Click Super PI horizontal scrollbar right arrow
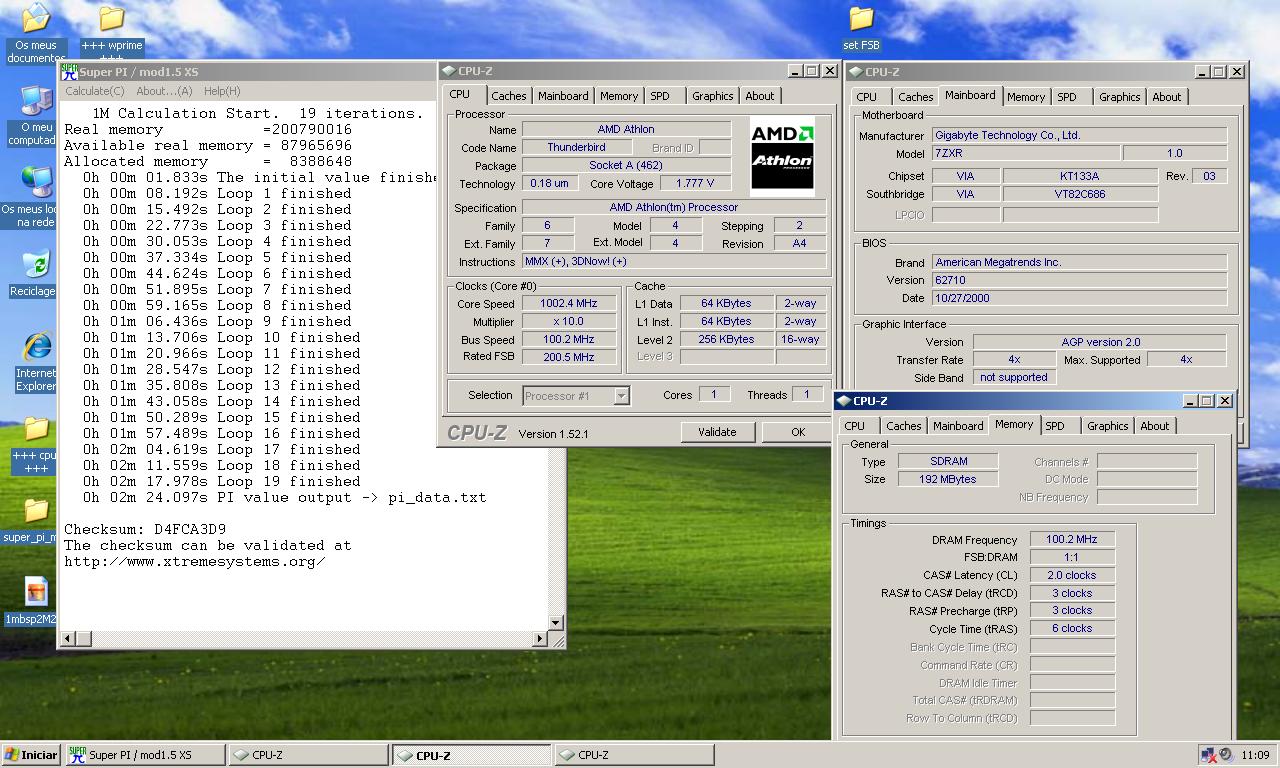1280x768 pixels. (541, 638)
